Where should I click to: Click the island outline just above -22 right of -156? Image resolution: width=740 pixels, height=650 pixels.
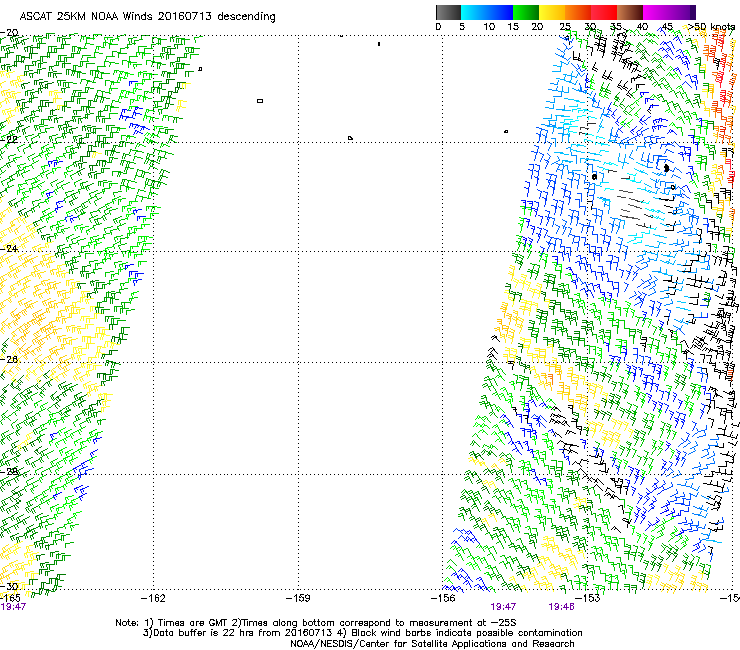(x=506, y=131)
